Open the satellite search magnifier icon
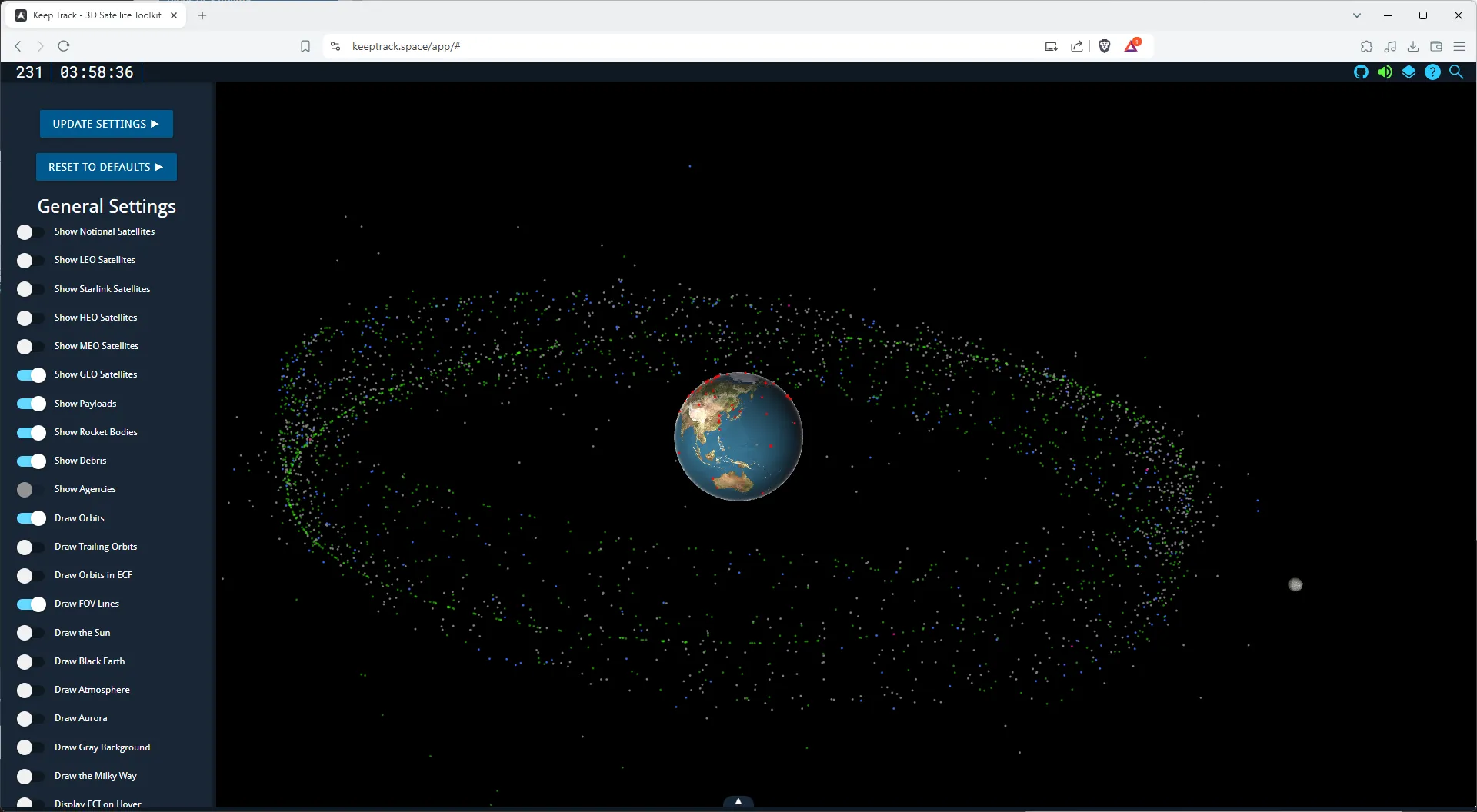Viewport: 1477px width, 812px height. pos(1456,72)
